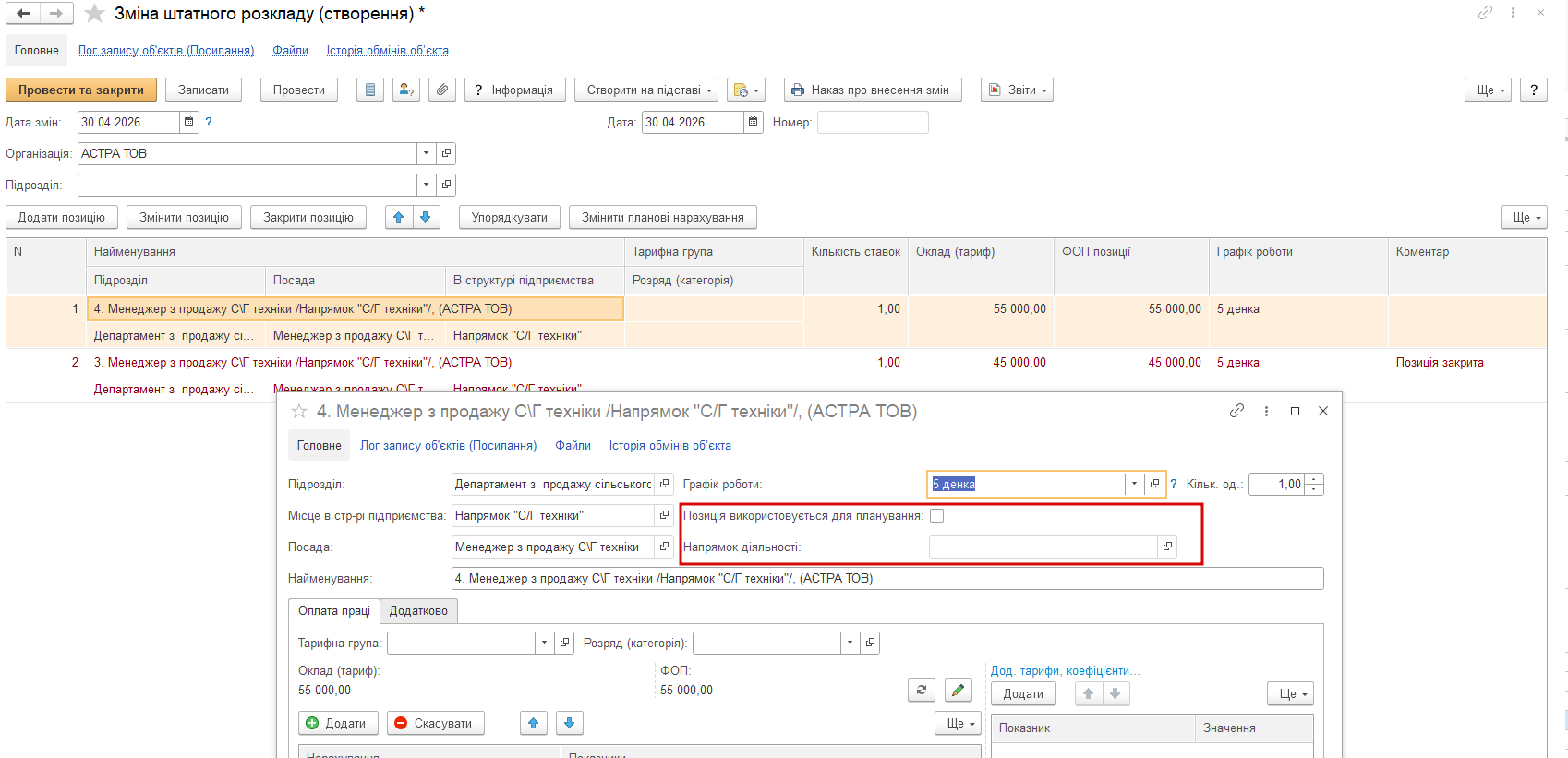Click into the Номер input field

873,122
